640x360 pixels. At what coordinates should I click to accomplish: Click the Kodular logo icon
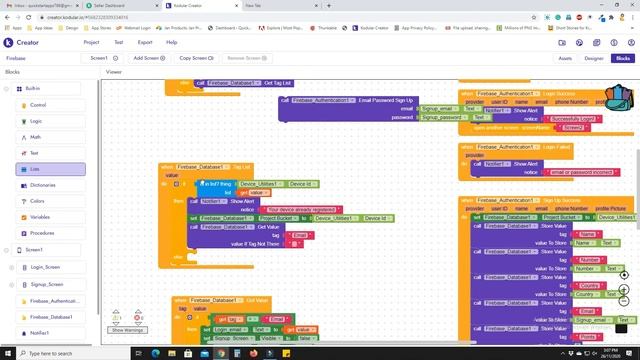8,42
